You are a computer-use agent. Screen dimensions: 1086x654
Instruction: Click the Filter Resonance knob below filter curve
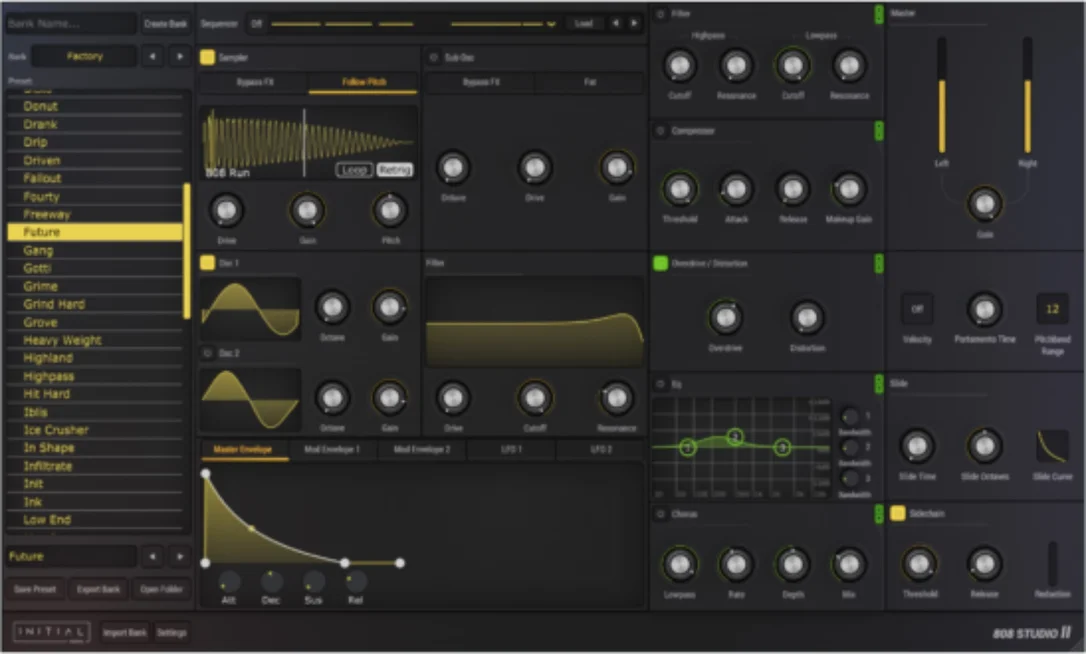pyautogui.click(x=616, y=398)
